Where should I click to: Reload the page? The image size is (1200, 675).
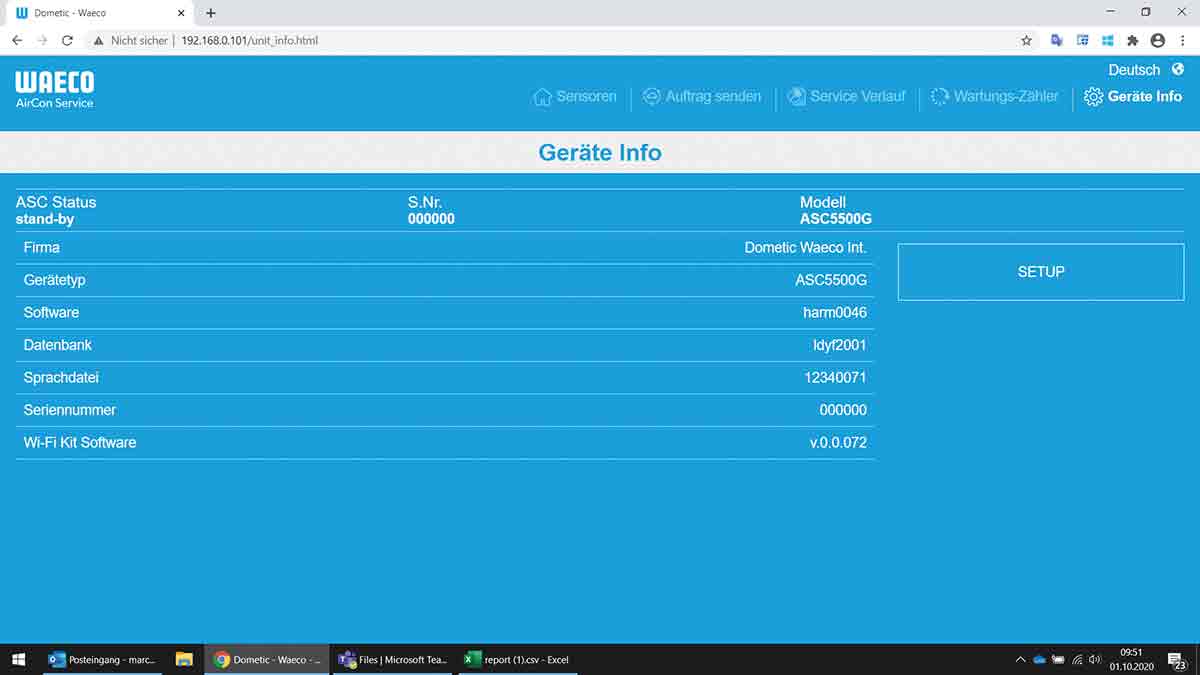click(67, 41)
